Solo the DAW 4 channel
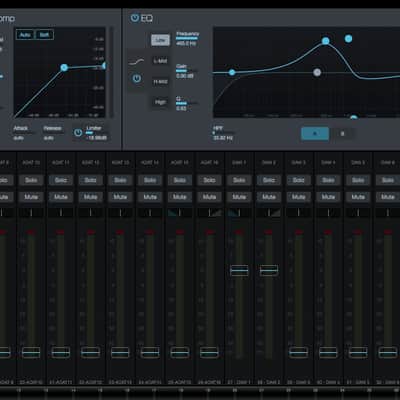This screenshot has width=400, height=400. click(x=328, y=180)
